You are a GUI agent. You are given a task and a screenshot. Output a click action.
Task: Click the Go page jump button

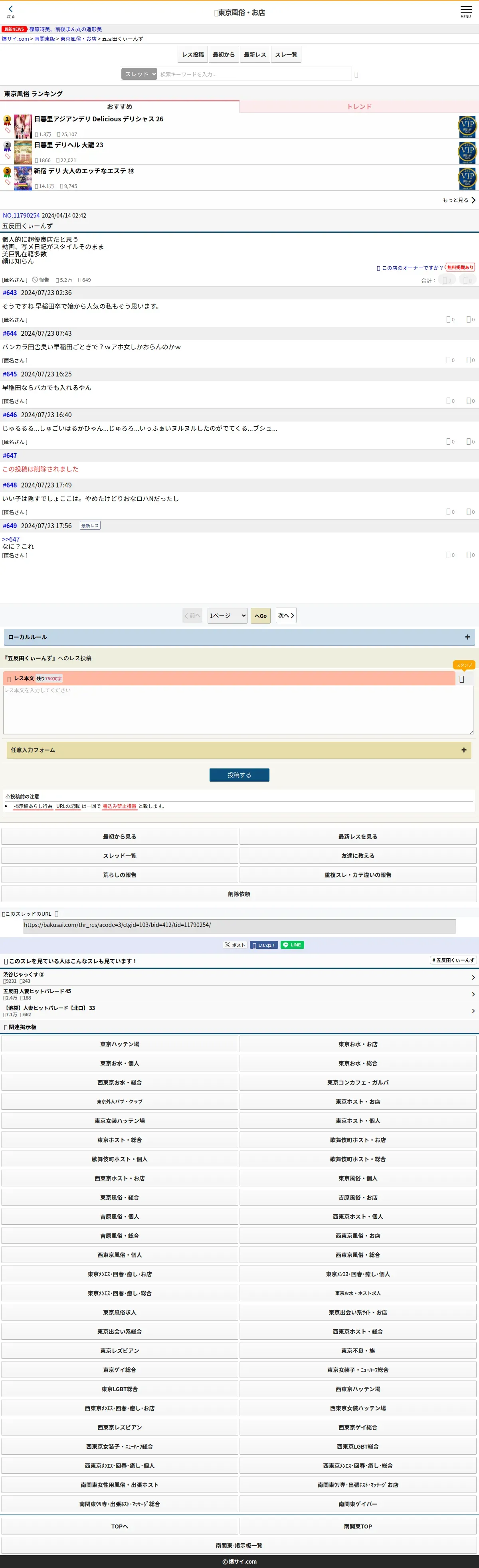[261, 616]
